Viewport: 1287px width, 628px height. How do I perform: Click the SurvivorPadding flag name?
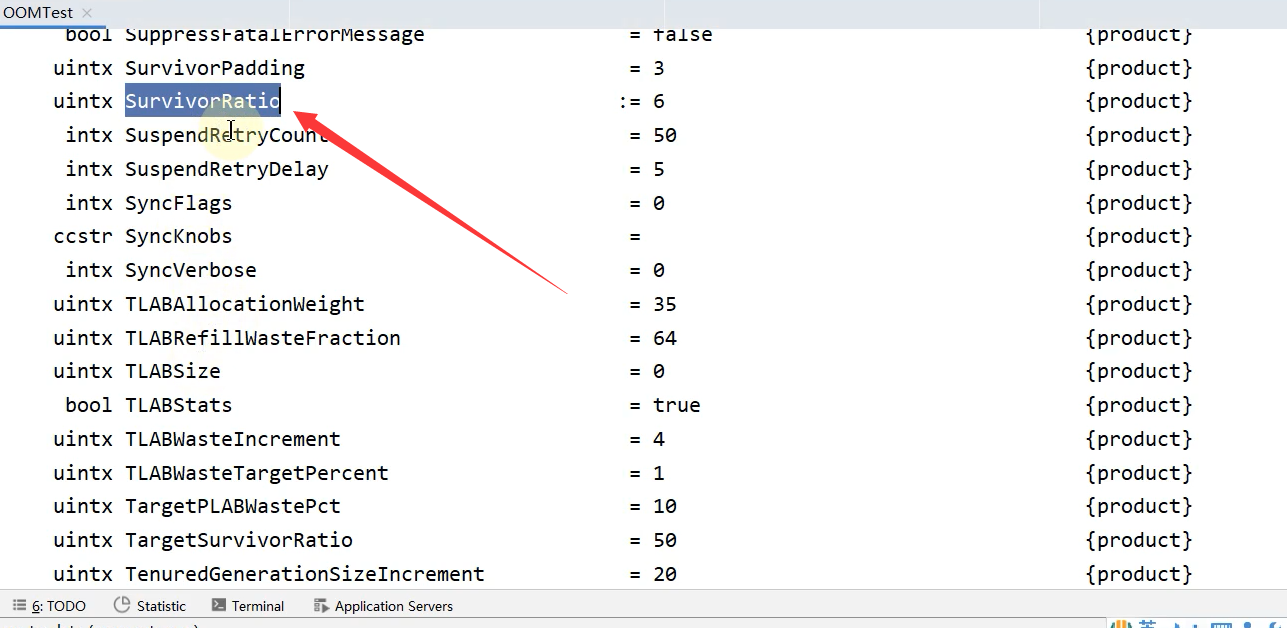(x=215, y=68)
